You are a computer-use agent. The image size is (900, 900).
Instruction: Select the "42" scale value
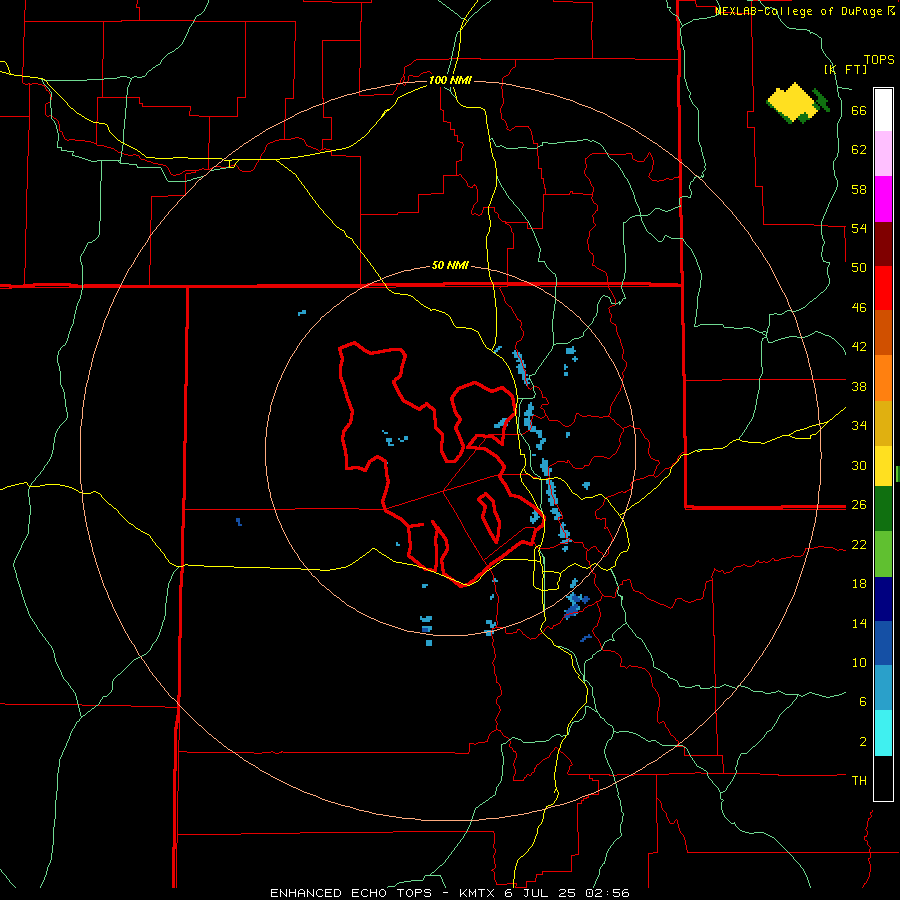pyautogui.click(x=859, y=347)
